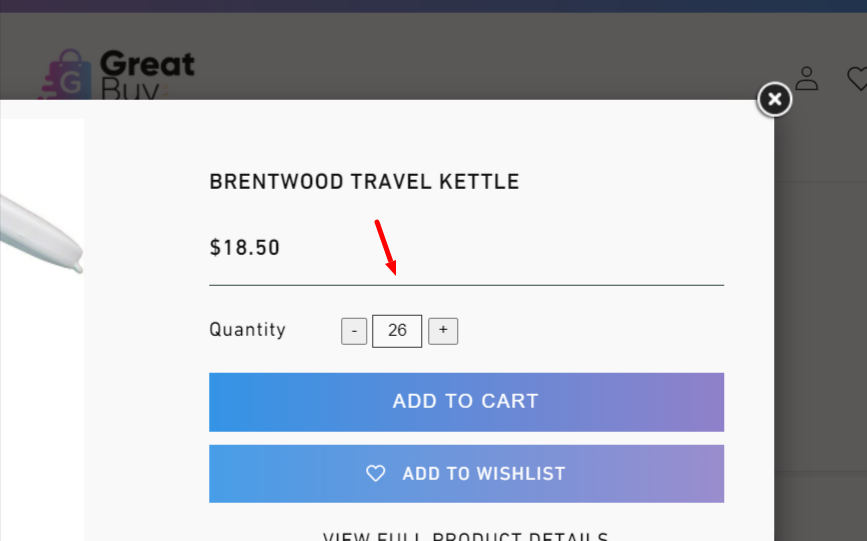Increase quantity with the plus button
This screenshot has width=867, height=541.
[x=443, y=331]
